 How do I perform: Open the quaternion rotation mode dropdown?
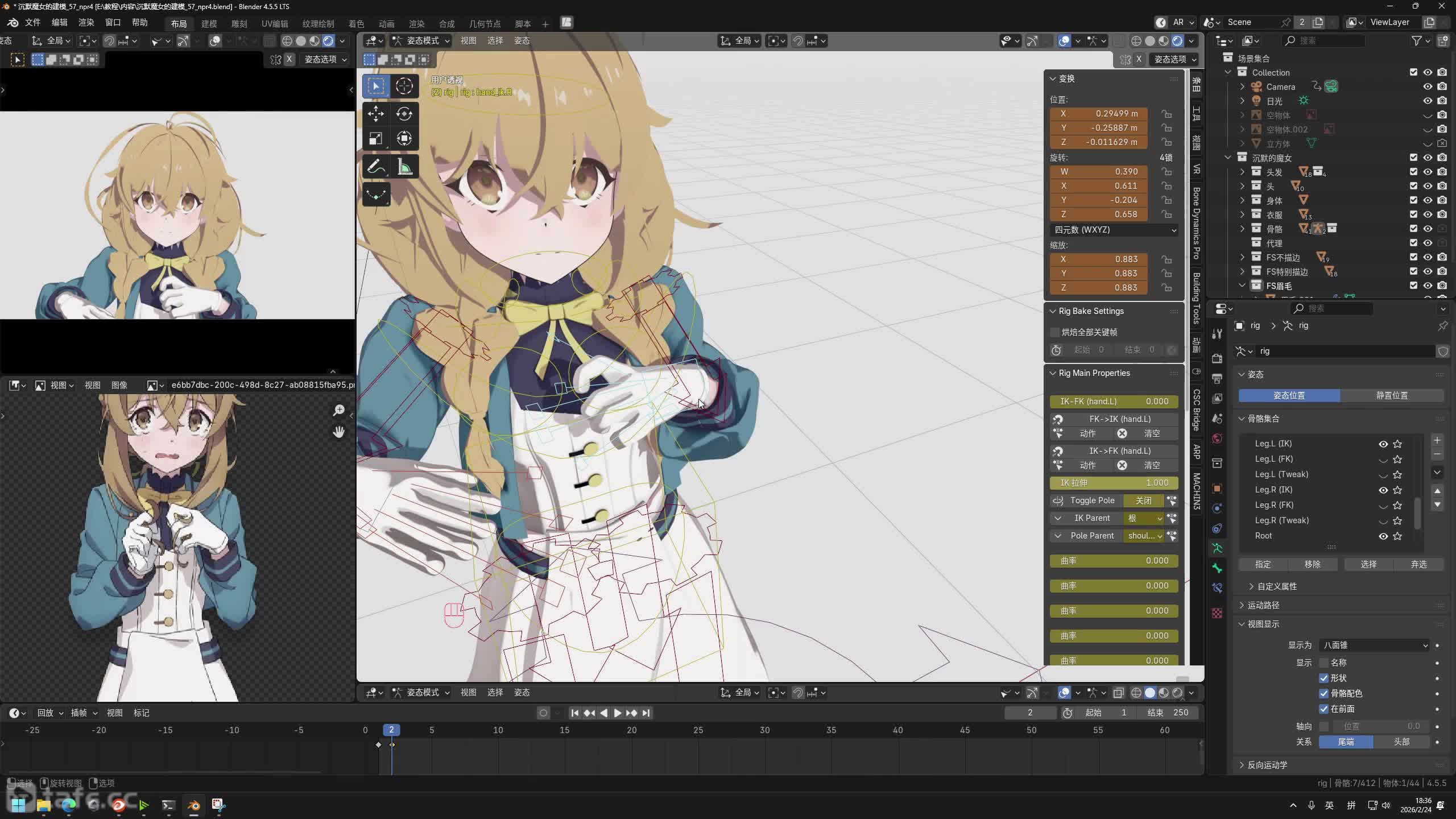(1114, 230)
